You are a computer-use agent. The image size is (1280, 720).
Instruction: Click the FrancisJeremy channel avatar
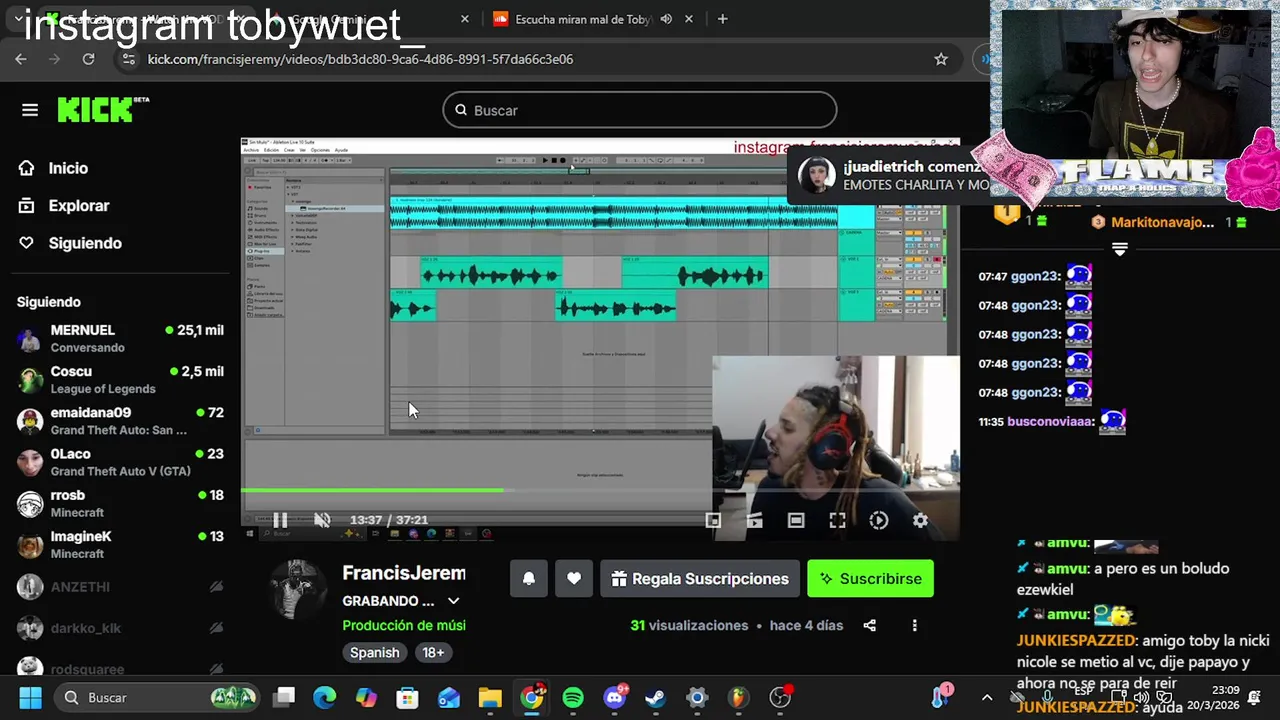(x=298, y=590)
